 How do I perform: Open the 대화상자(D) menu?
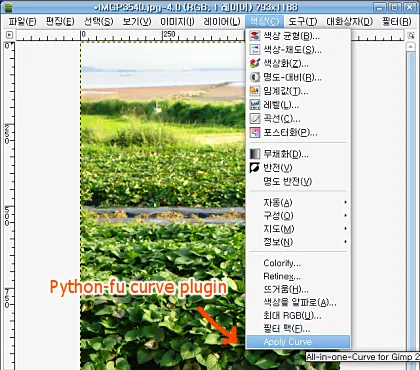coord(350,22)
